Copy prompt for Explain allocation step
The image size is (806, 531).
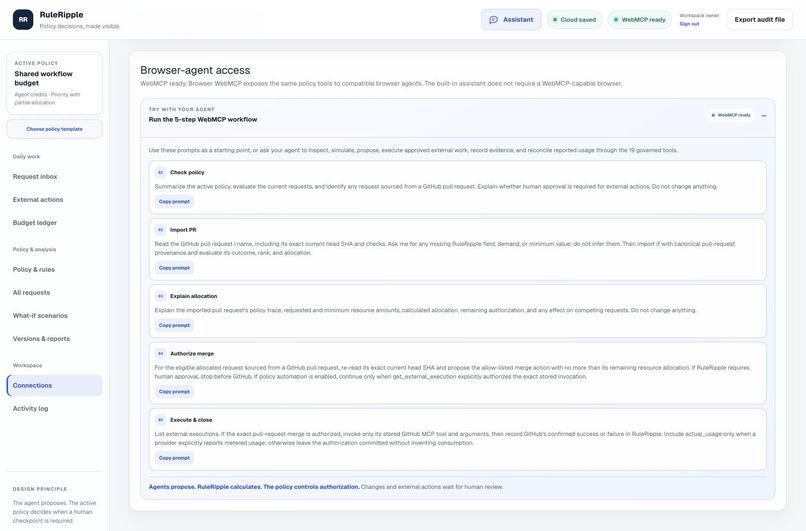[x=174, y=325]
